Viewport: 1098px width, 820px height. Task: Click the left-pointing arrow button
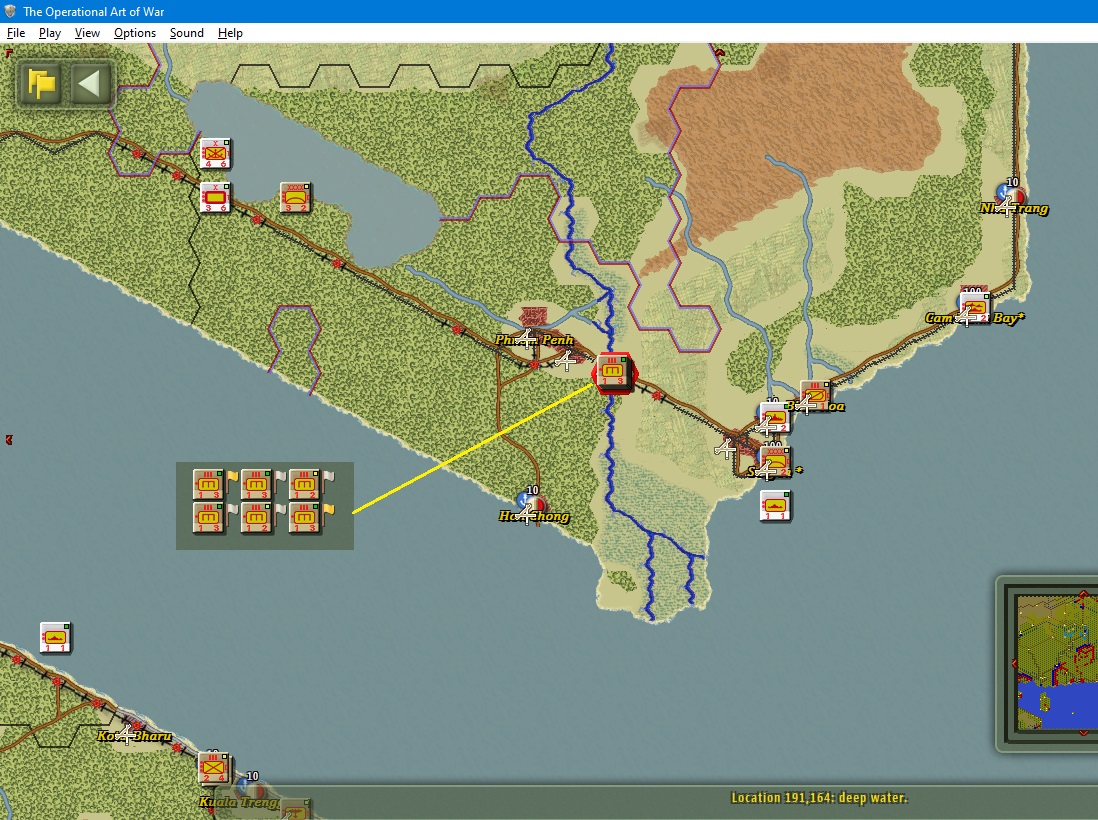tap(90, 84)
